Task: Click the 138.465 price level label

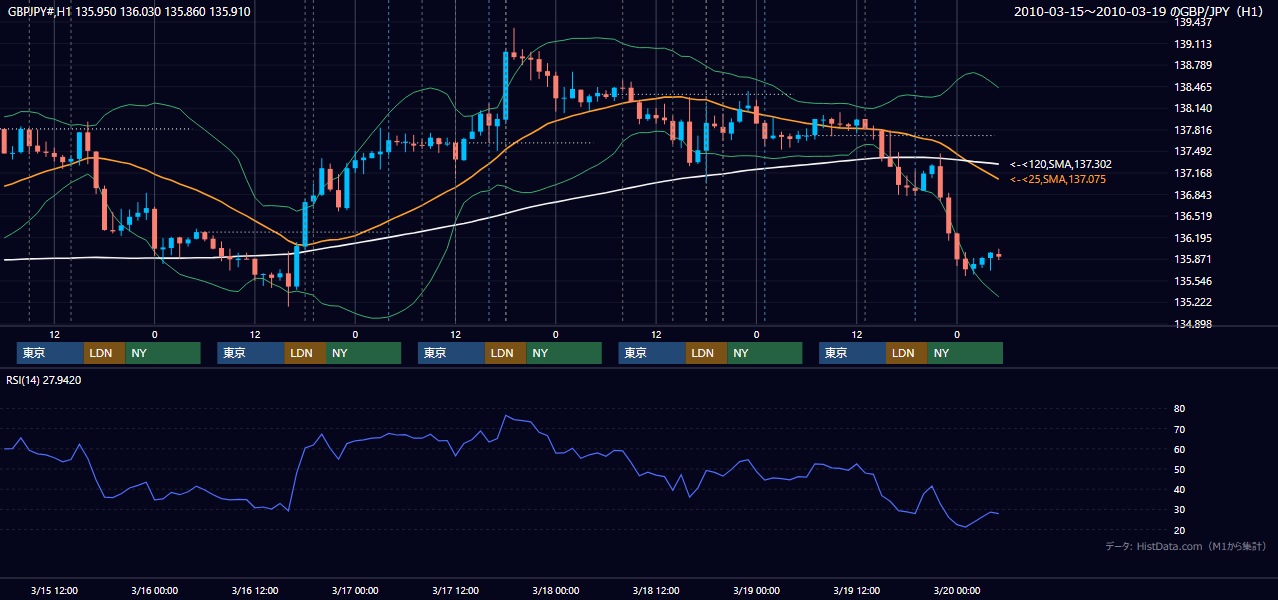Action: pyautogui.click(x=1193, y=87)
